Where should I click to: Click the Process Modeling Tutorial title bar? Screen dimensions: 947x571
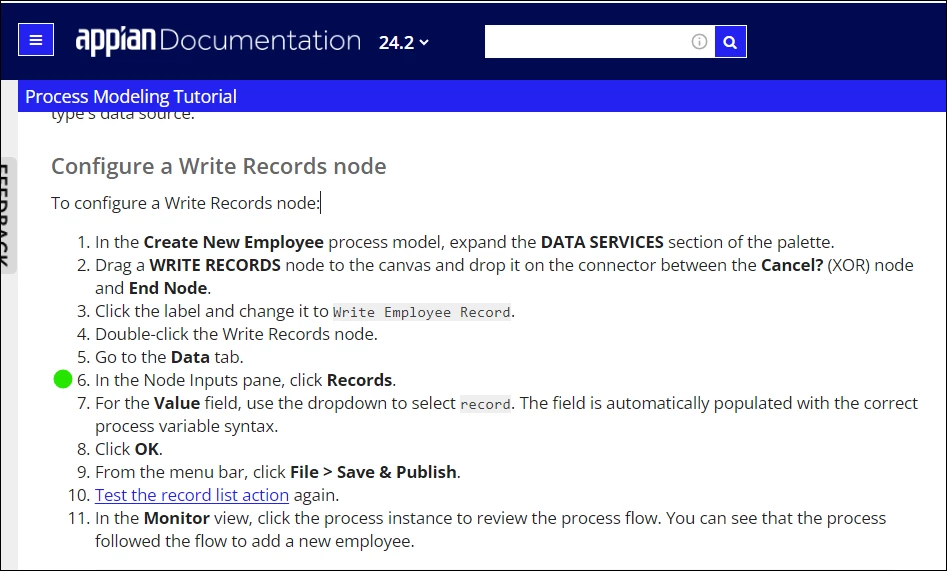(482, 96)
